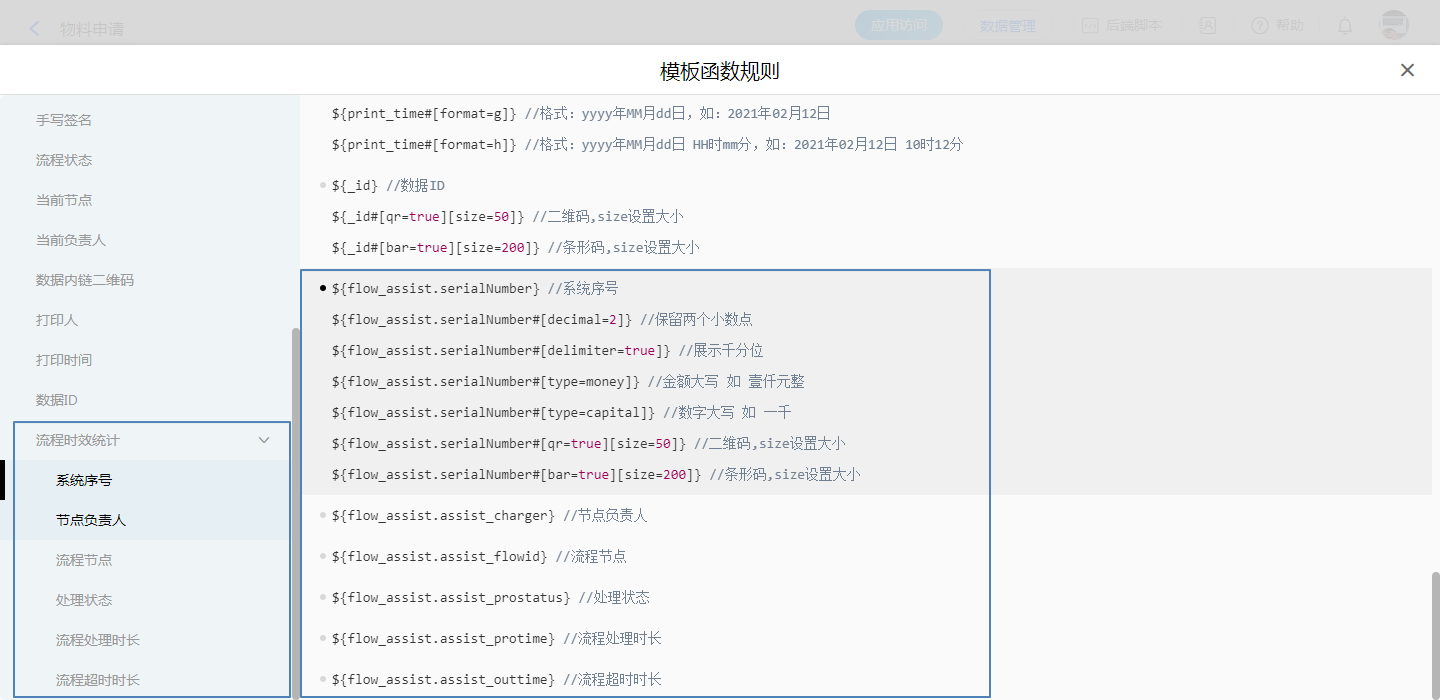
Task: Select 节点负责人 sub-item
Action: tap(91, 520)
